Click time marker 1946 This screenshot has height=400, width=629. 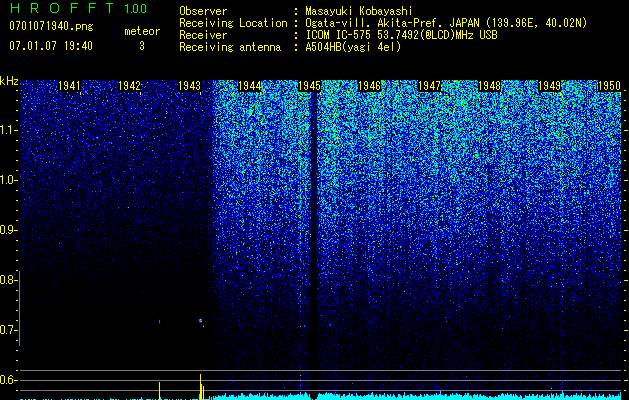tap(369, 86)
